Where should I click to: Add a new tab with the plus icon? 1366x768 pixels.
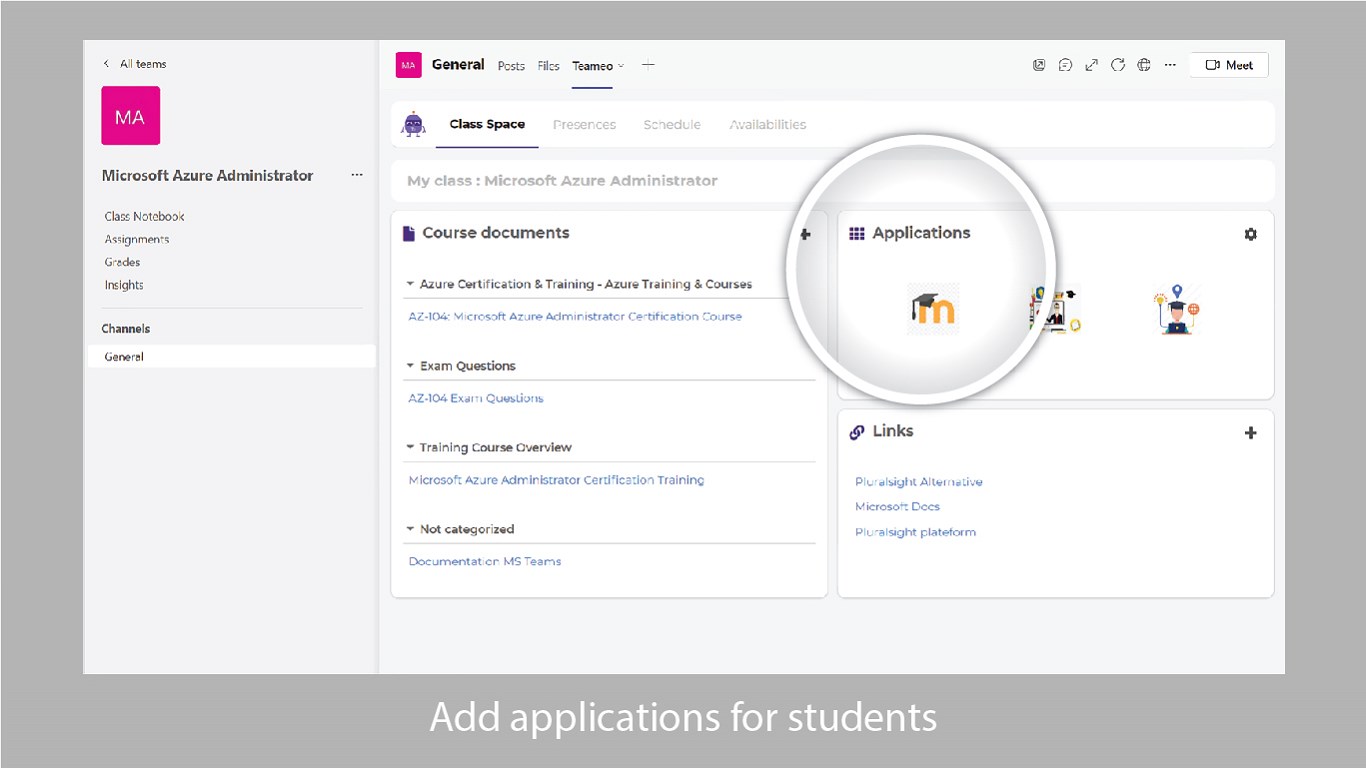[648, 65]
